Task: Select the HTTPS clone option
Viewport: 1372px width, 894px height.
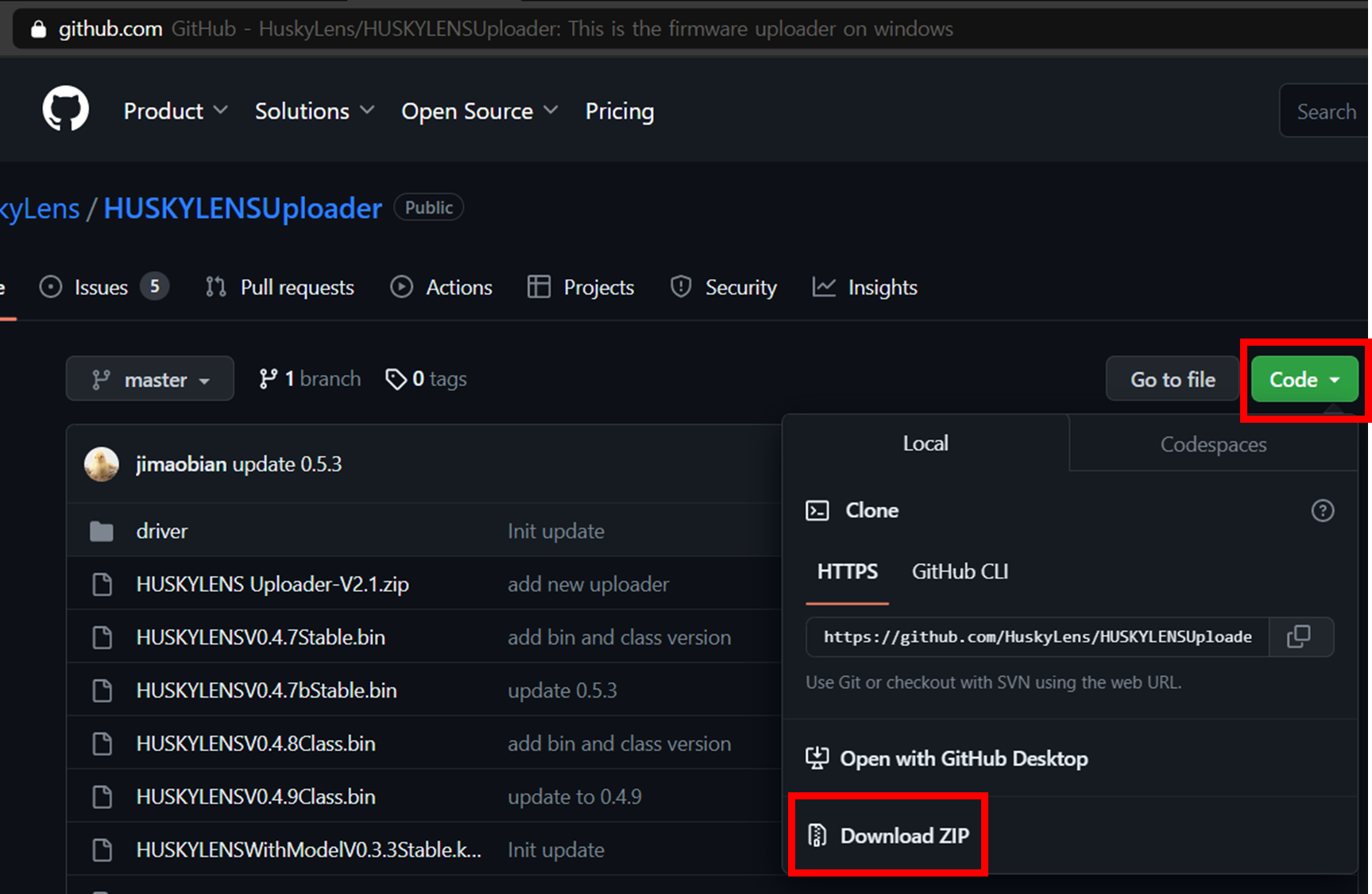Action: [848, 571]
